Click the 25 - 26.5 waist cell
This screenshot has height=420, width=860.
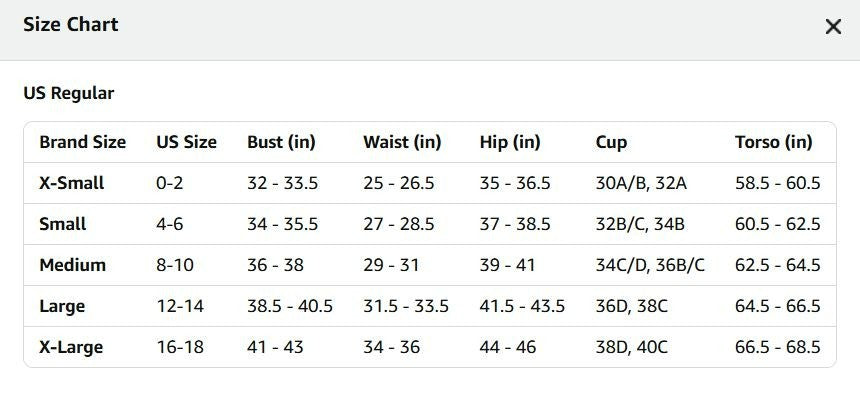tap(398, 183)
